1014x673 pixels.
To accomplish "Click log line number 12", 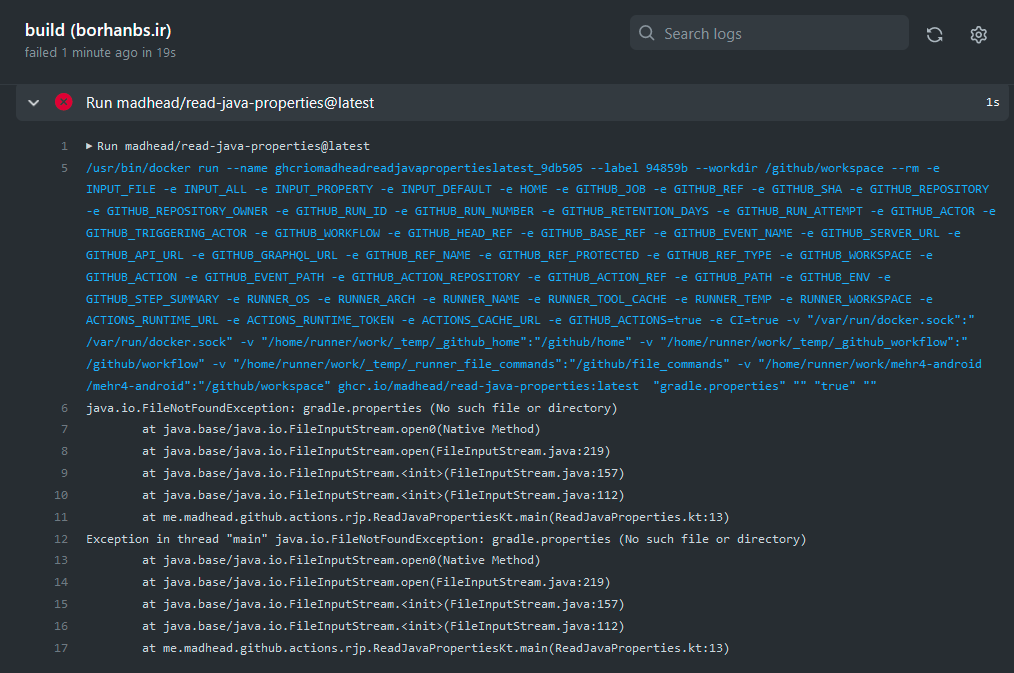I will (61, 539).
